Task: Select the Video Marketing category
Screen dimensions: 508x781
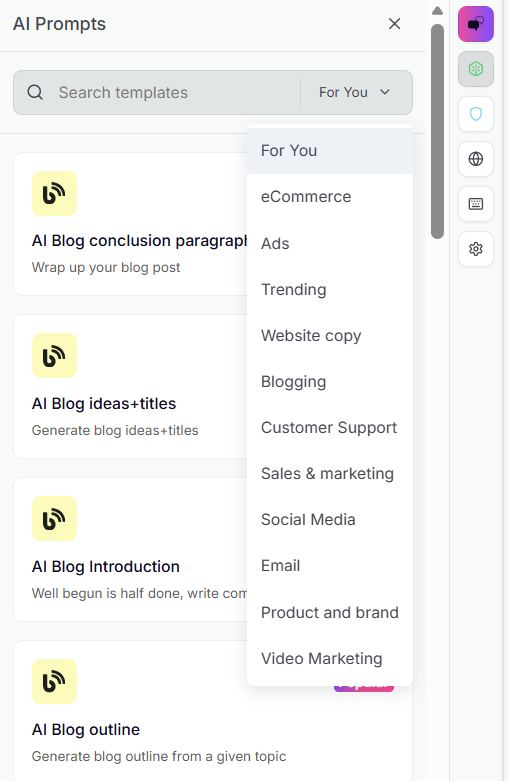Action: pos(330,658)
